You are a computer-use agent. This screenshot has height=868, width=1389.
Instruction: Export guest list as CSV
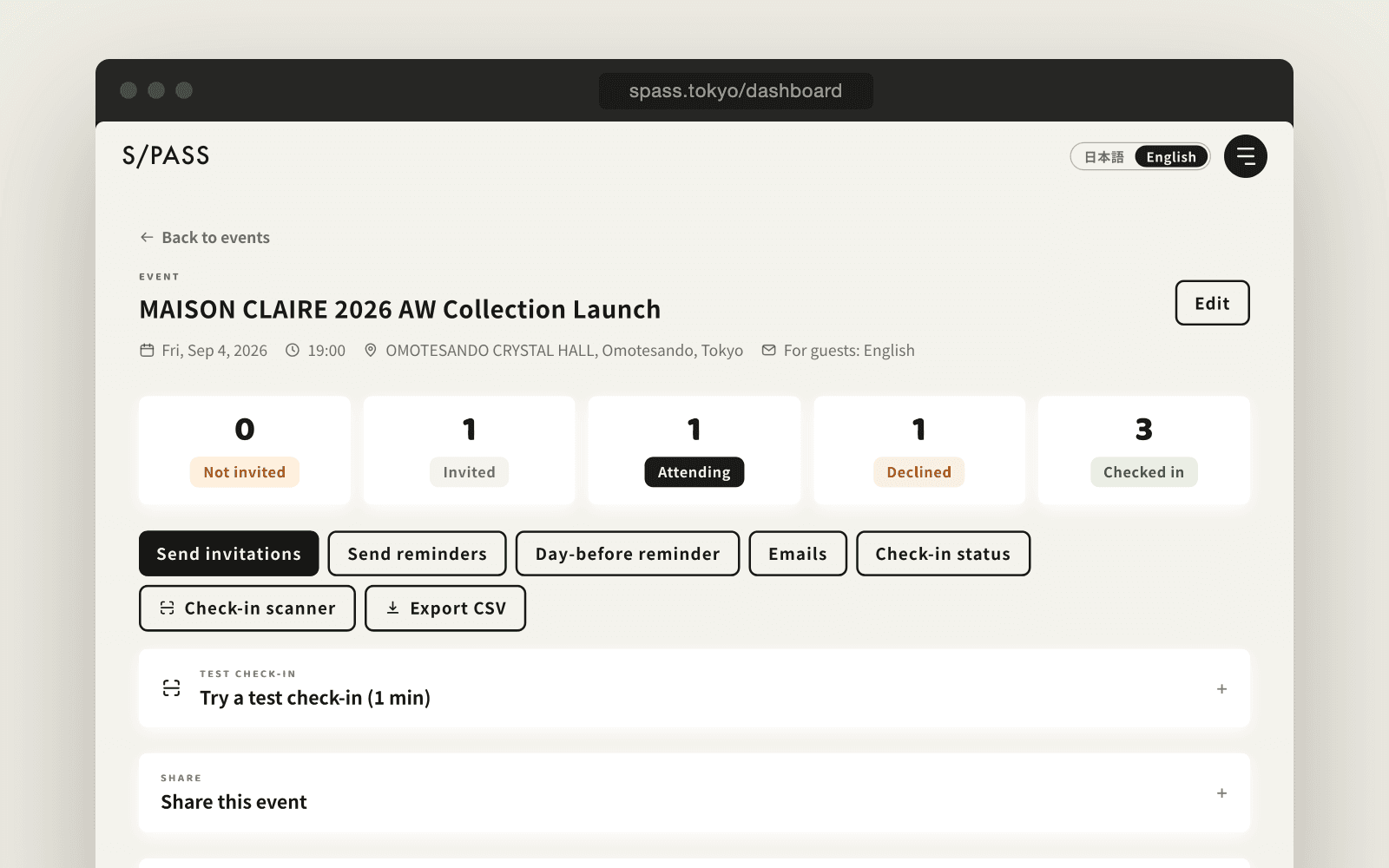[445, 608]
